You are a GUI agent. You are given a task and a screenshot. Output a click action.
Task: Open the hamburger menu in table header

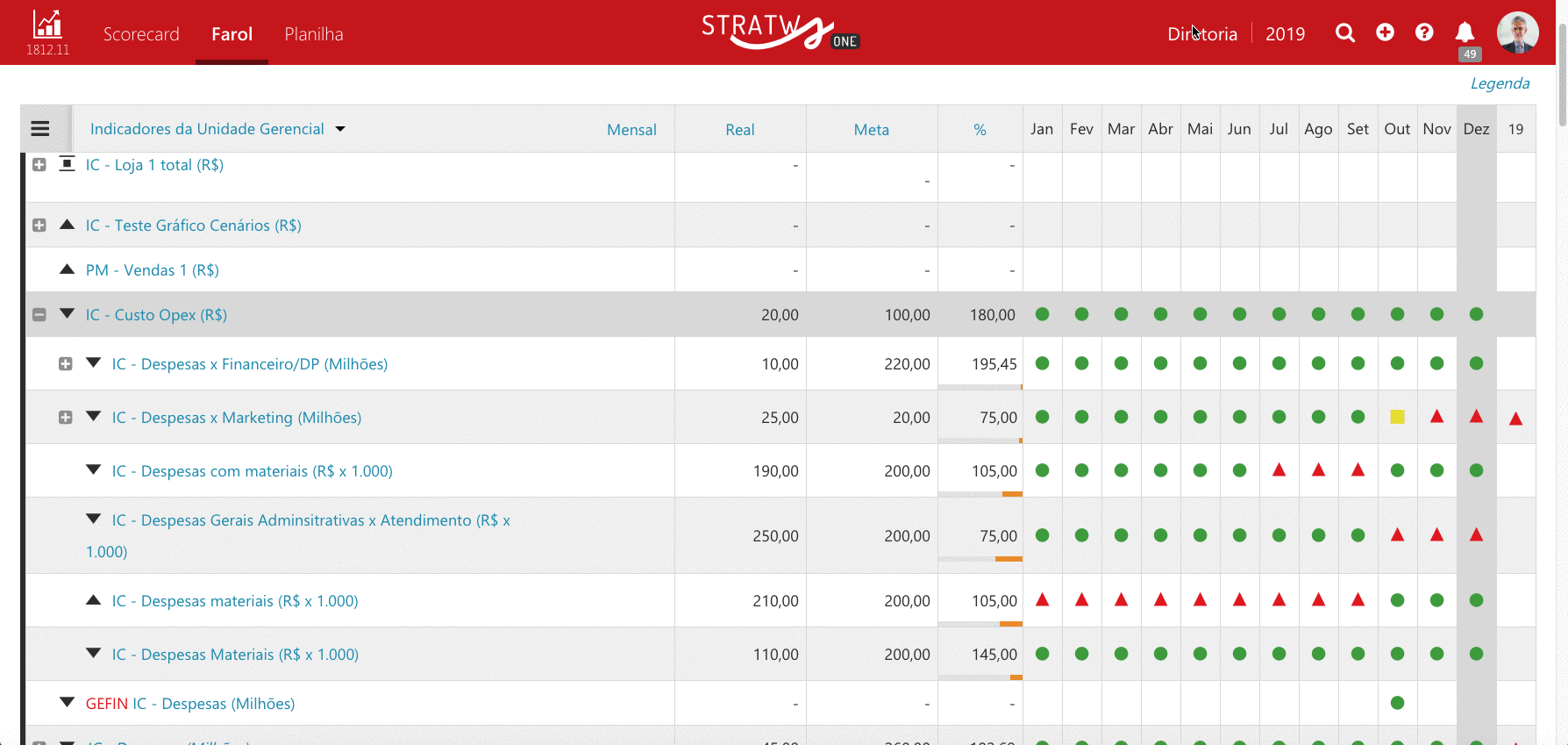pyautogui.click(x=40, y=129)
